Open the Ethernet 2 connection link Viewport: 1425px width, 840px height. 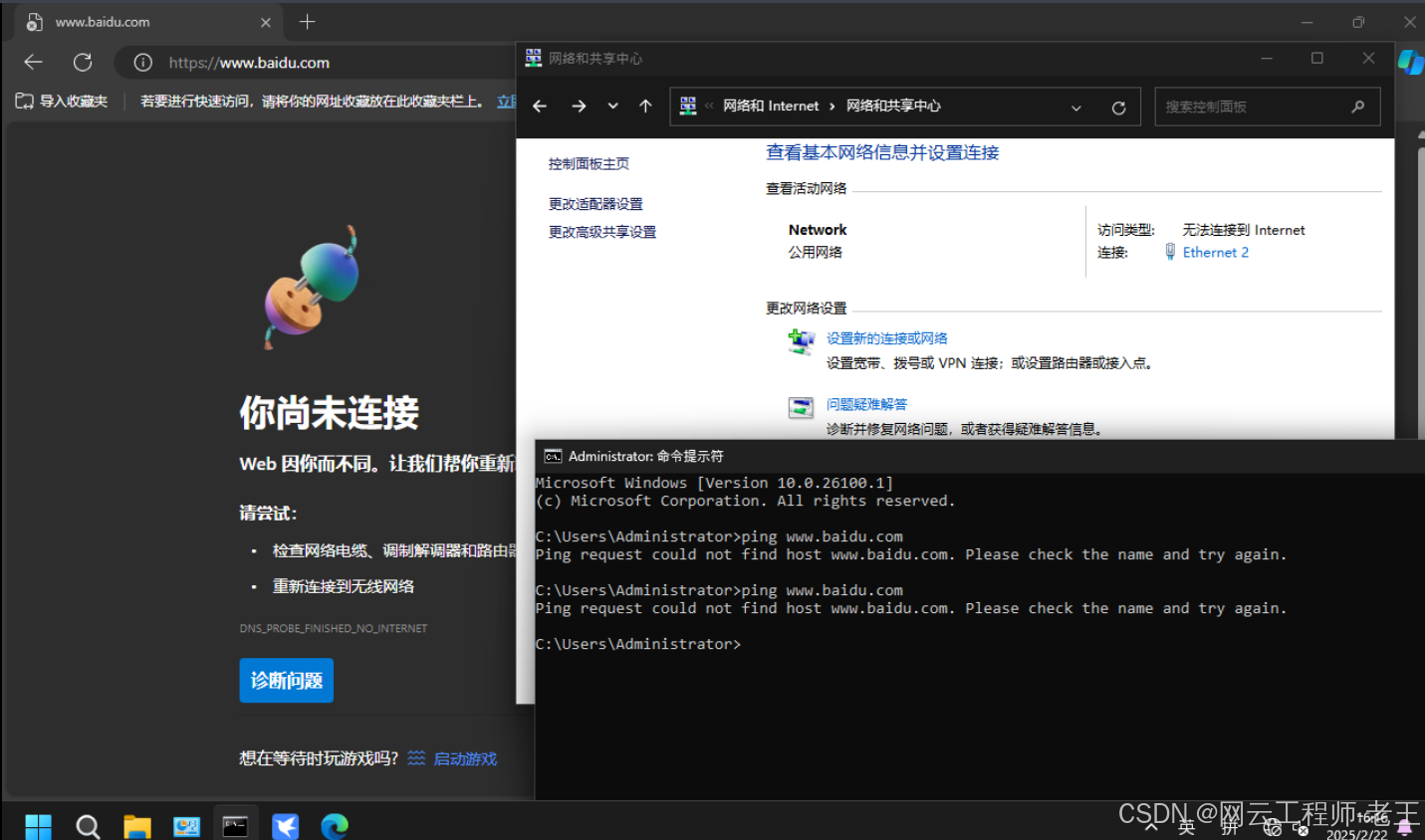pyautogui.click(x=1215, y=253)
